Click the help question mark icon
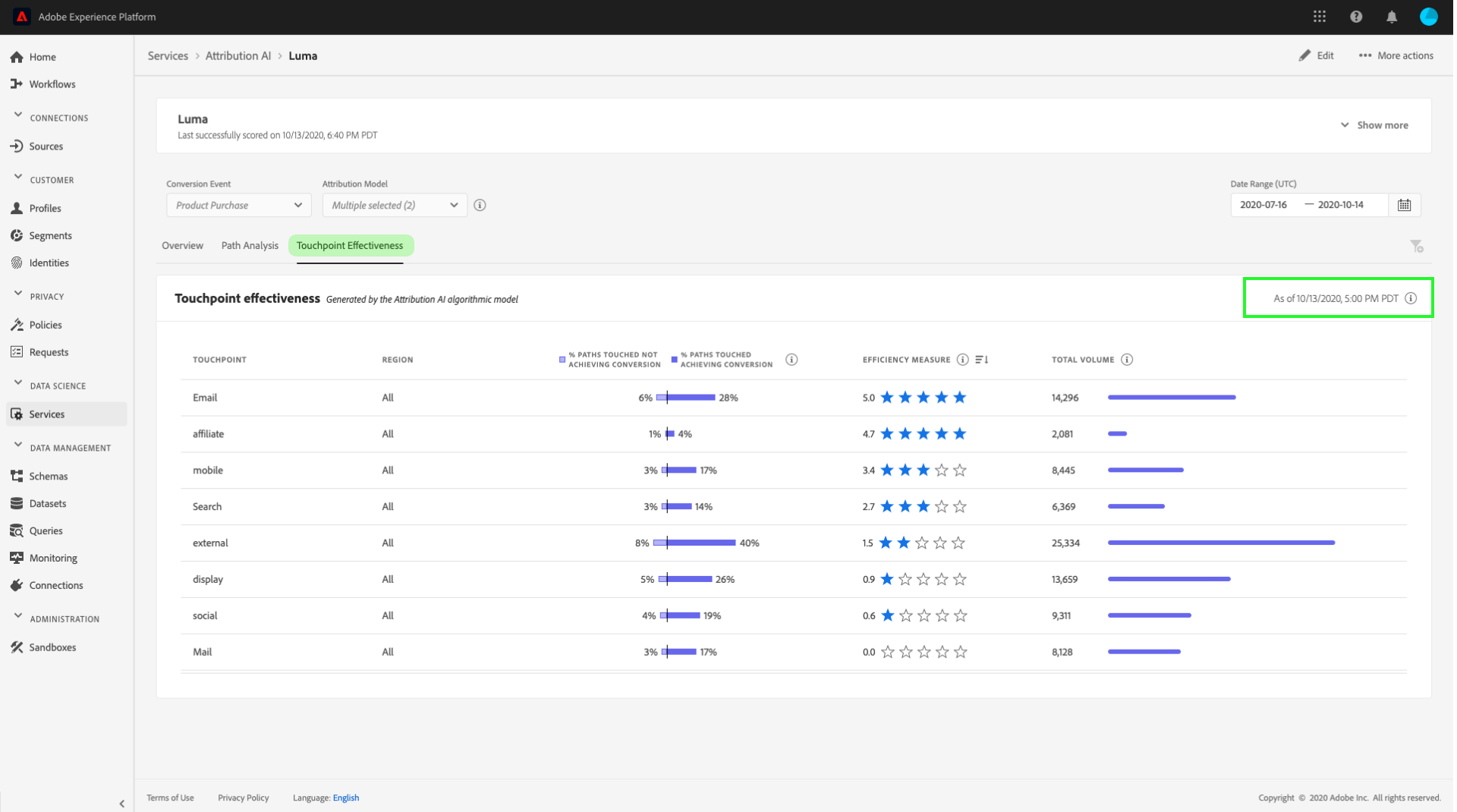 [x=1356, y=17]
